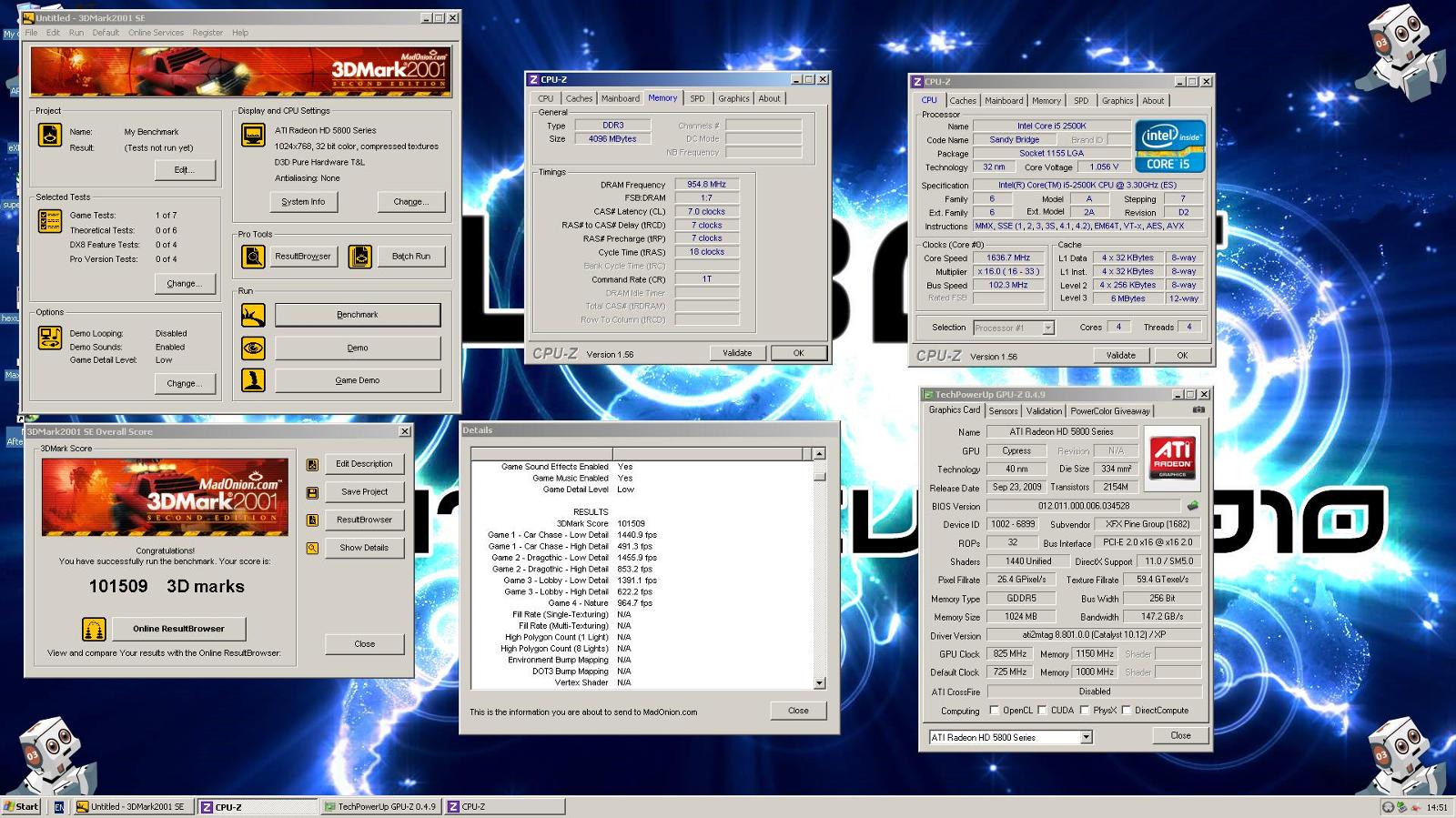Click the scroll-up arrow in the Details list
Screen dimensions: 1456x818
point(819,453)
